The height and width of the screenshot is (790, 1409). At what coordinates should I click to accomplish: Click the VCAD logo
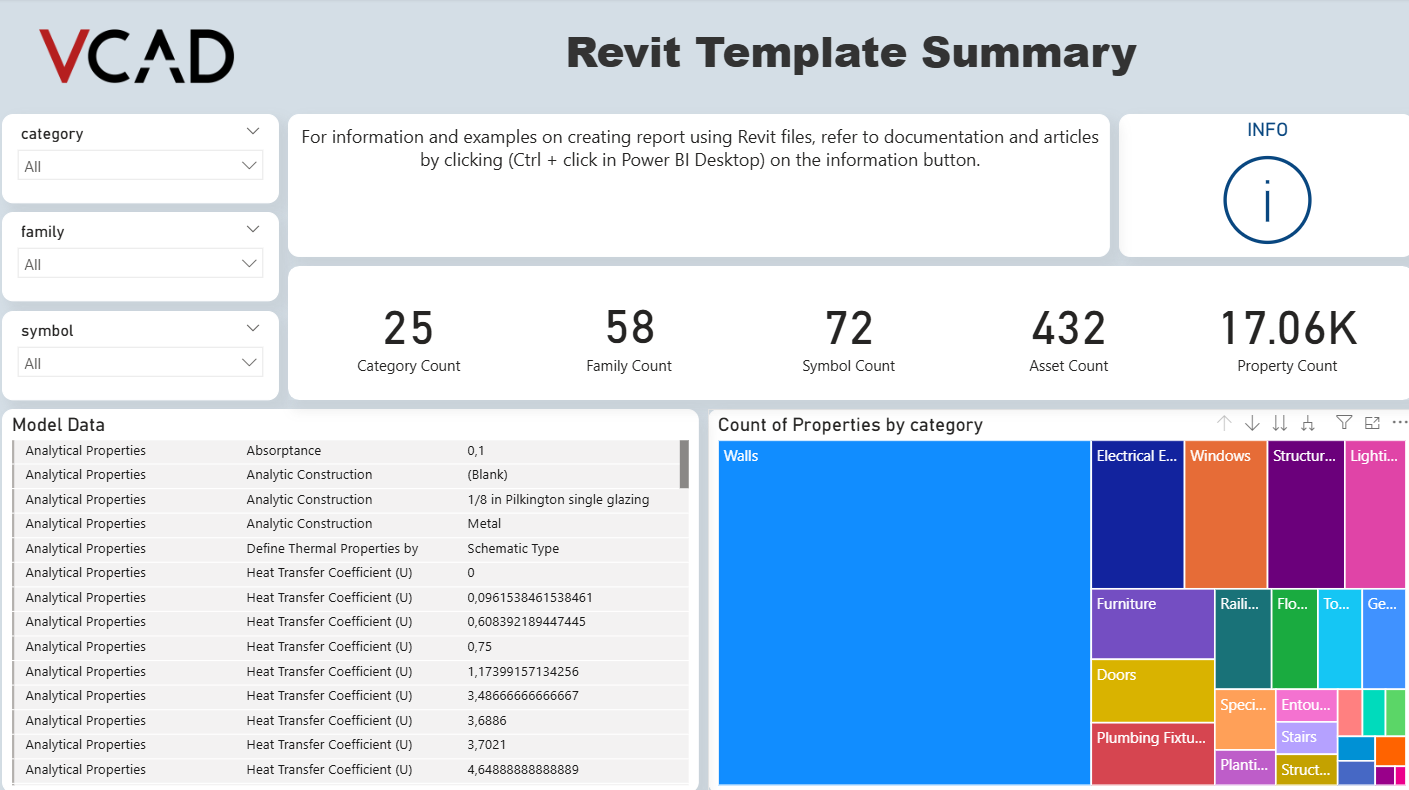(136, 56)
